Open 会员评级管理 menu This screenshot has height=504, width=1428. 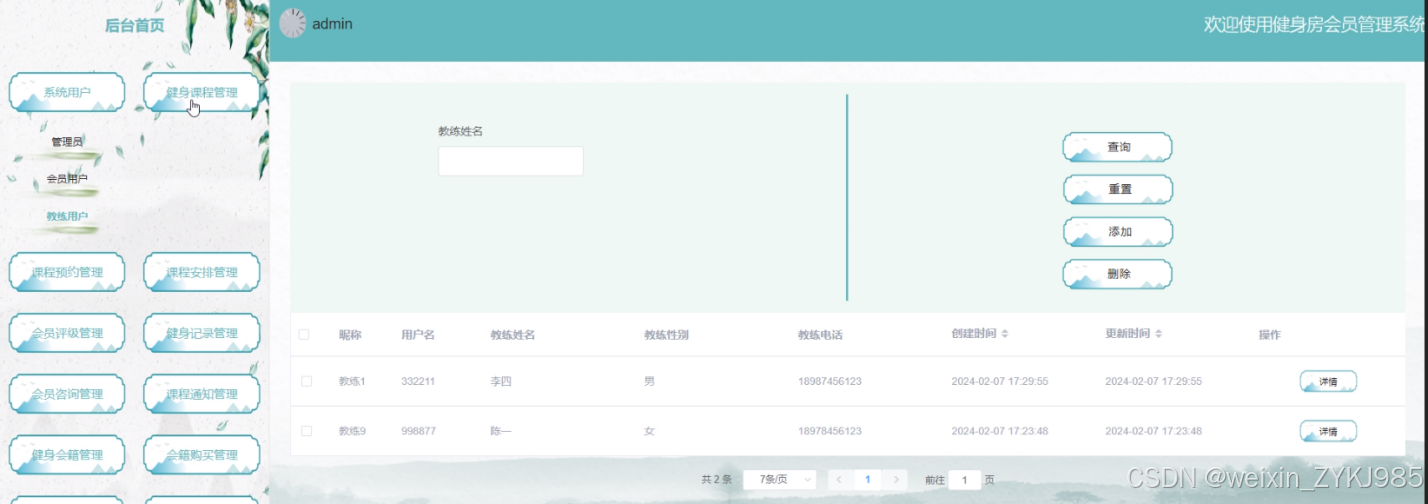(67, 333)
